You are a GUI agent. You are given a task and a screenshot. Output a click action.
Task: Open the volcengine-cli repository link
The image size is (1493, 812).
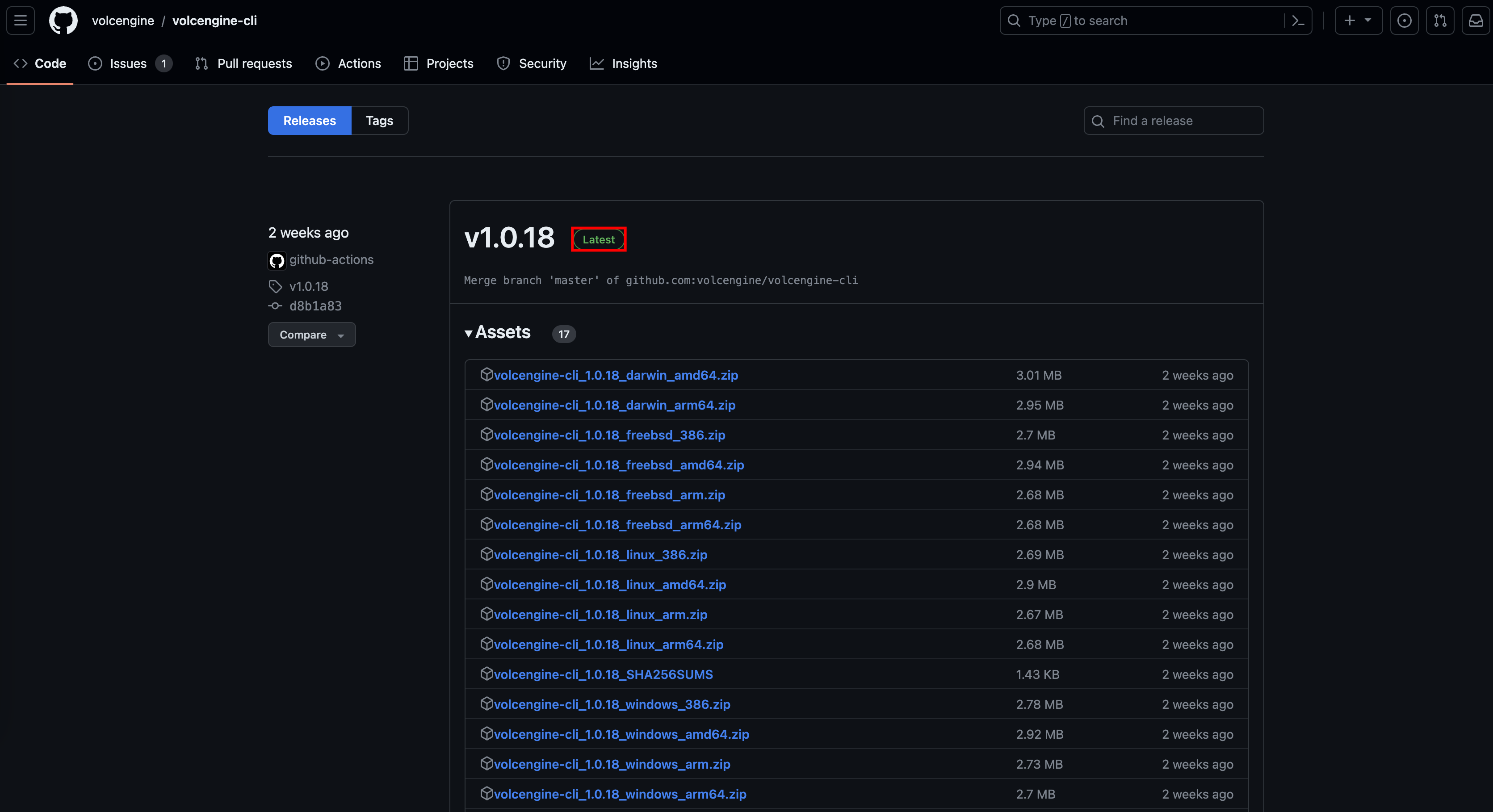pos(214,21)
